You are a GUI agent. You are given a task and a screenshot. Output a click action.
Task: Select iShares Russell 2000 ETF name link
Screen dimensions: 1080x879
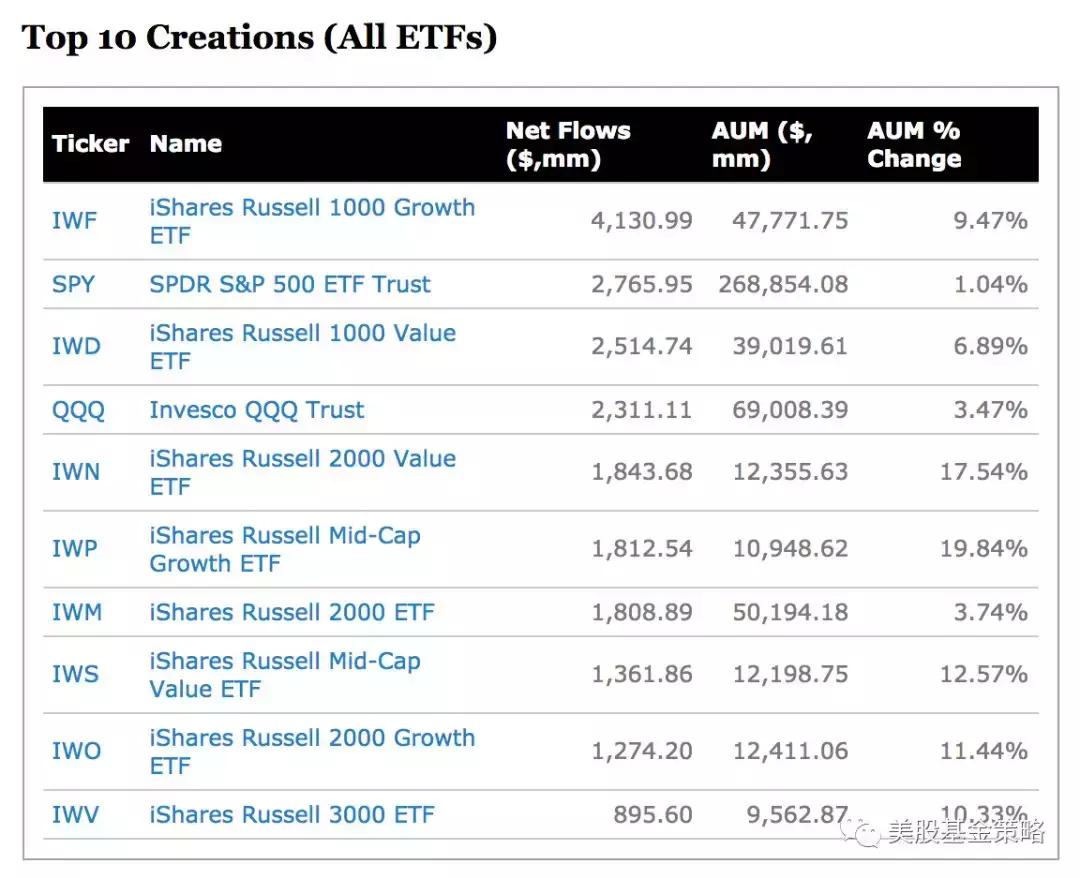coord(292,612)
